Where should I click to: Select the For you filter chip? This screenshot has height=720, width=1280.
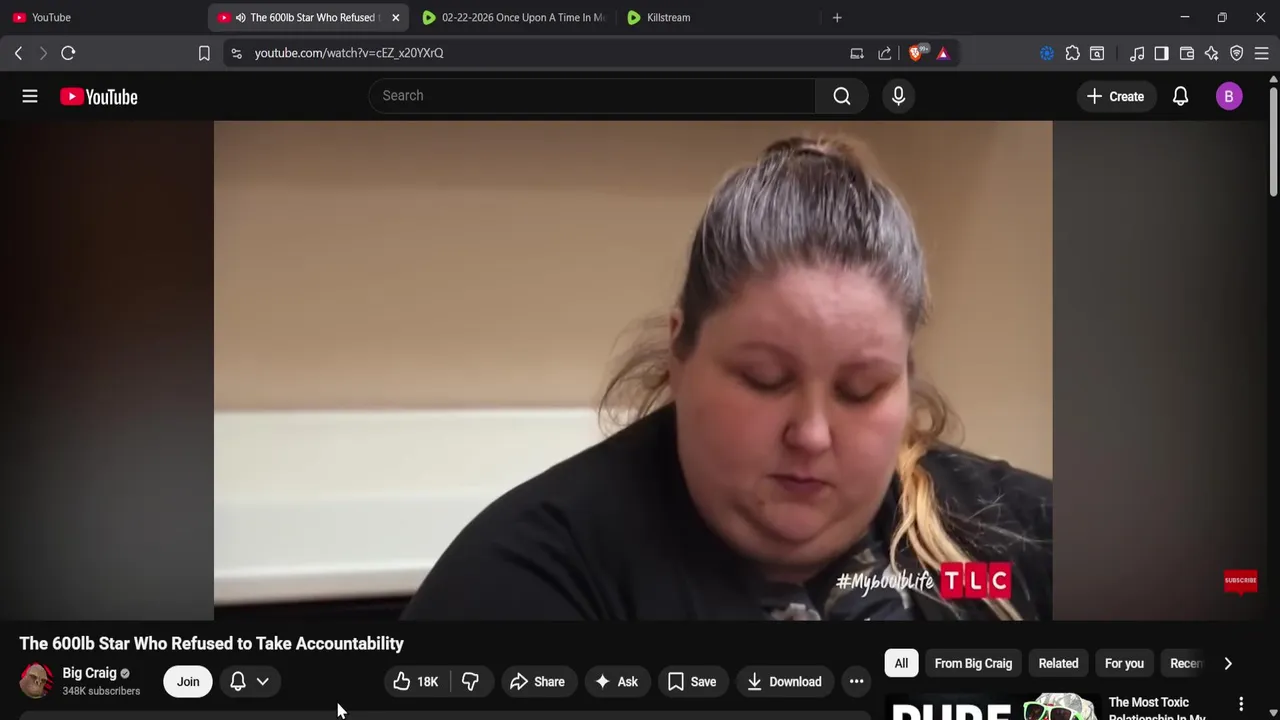pos(1124,663)
